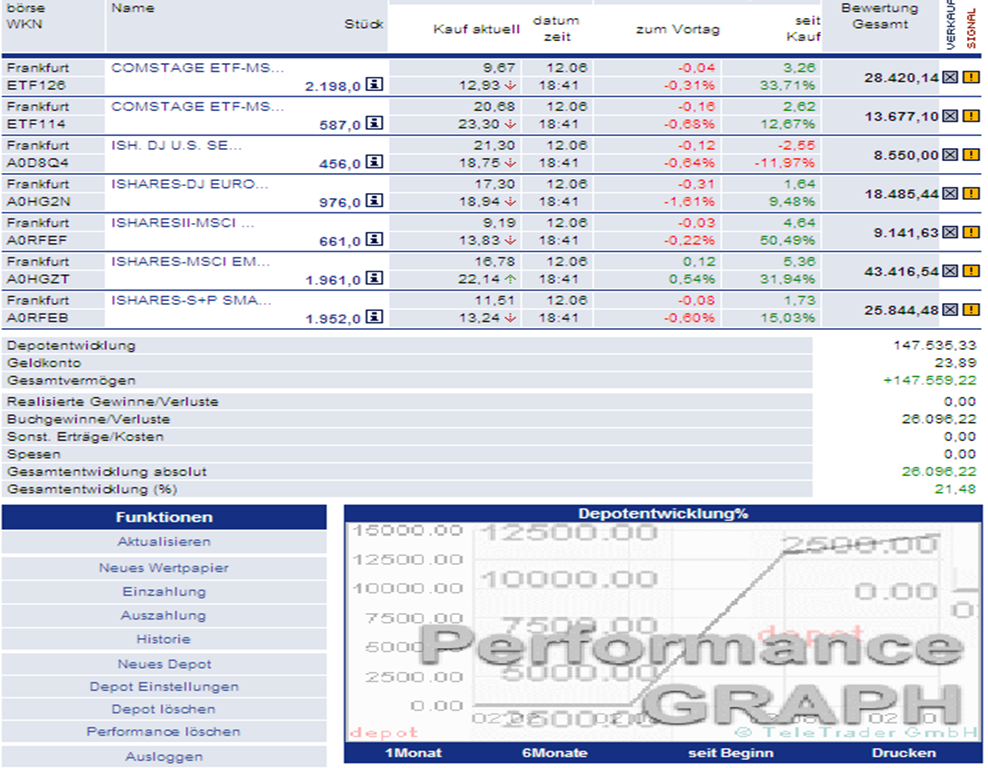Open Historie link
The width and height of the screenshot is (988, 768).
click(164, 639)
